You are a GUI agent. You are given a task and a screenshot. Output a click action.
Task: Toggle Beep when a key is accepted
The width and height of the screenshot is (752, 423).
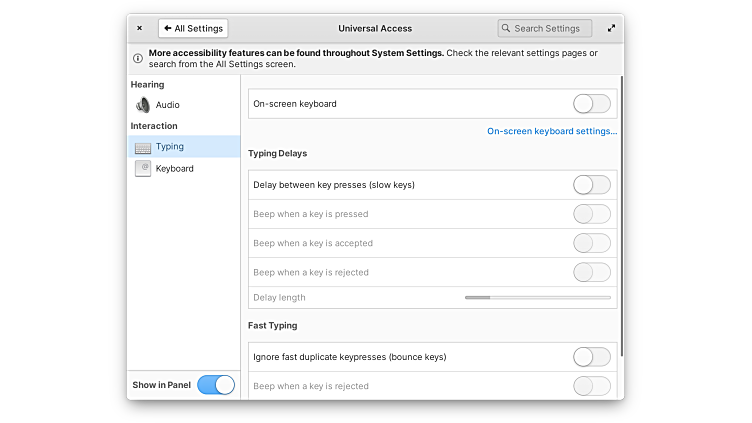click(x=591, y=243)
